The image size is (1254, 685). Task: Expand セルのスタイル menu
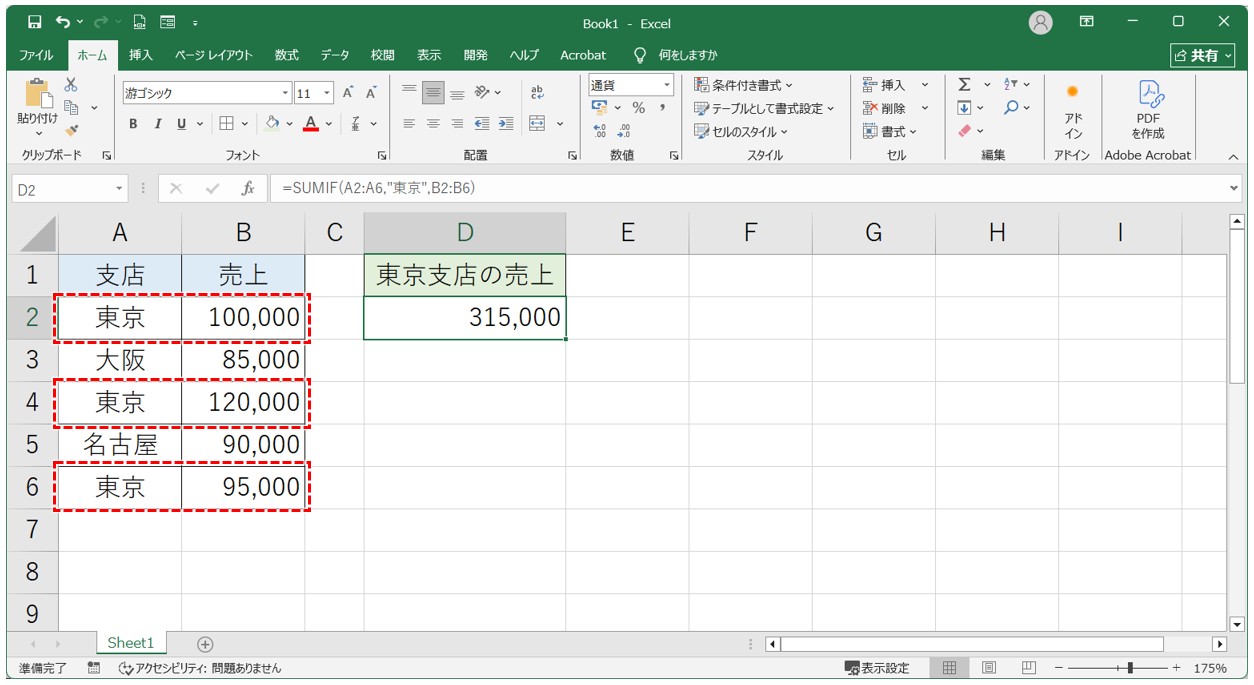741,131
